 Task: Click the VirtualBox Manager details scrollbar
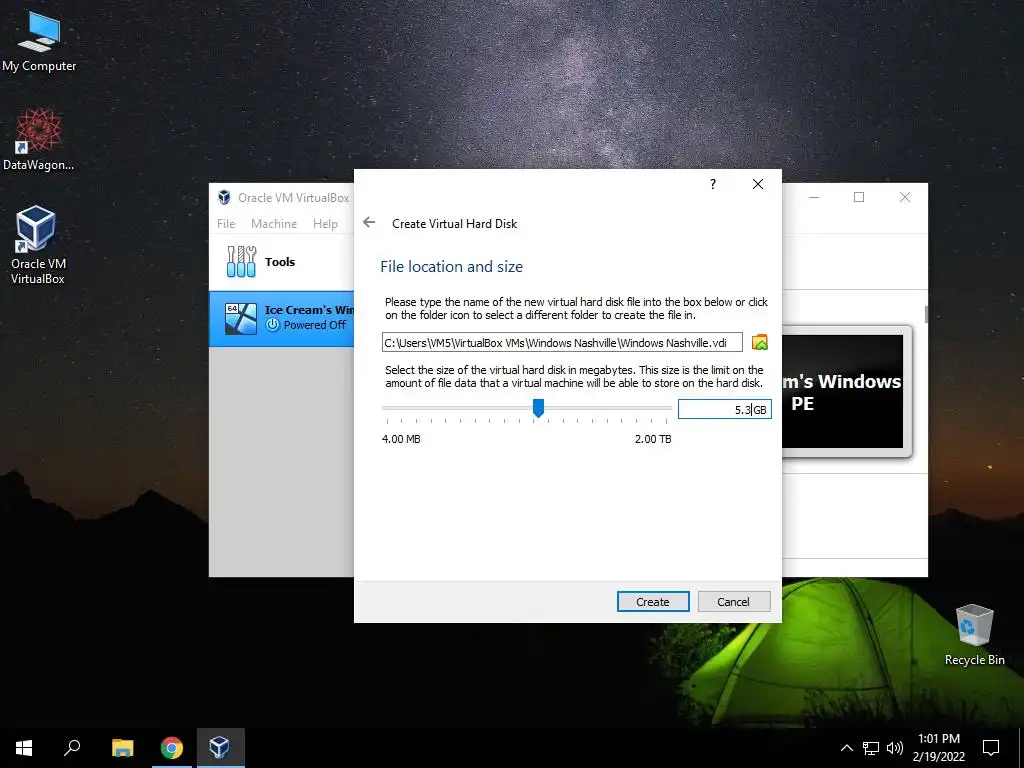(926, 314)
